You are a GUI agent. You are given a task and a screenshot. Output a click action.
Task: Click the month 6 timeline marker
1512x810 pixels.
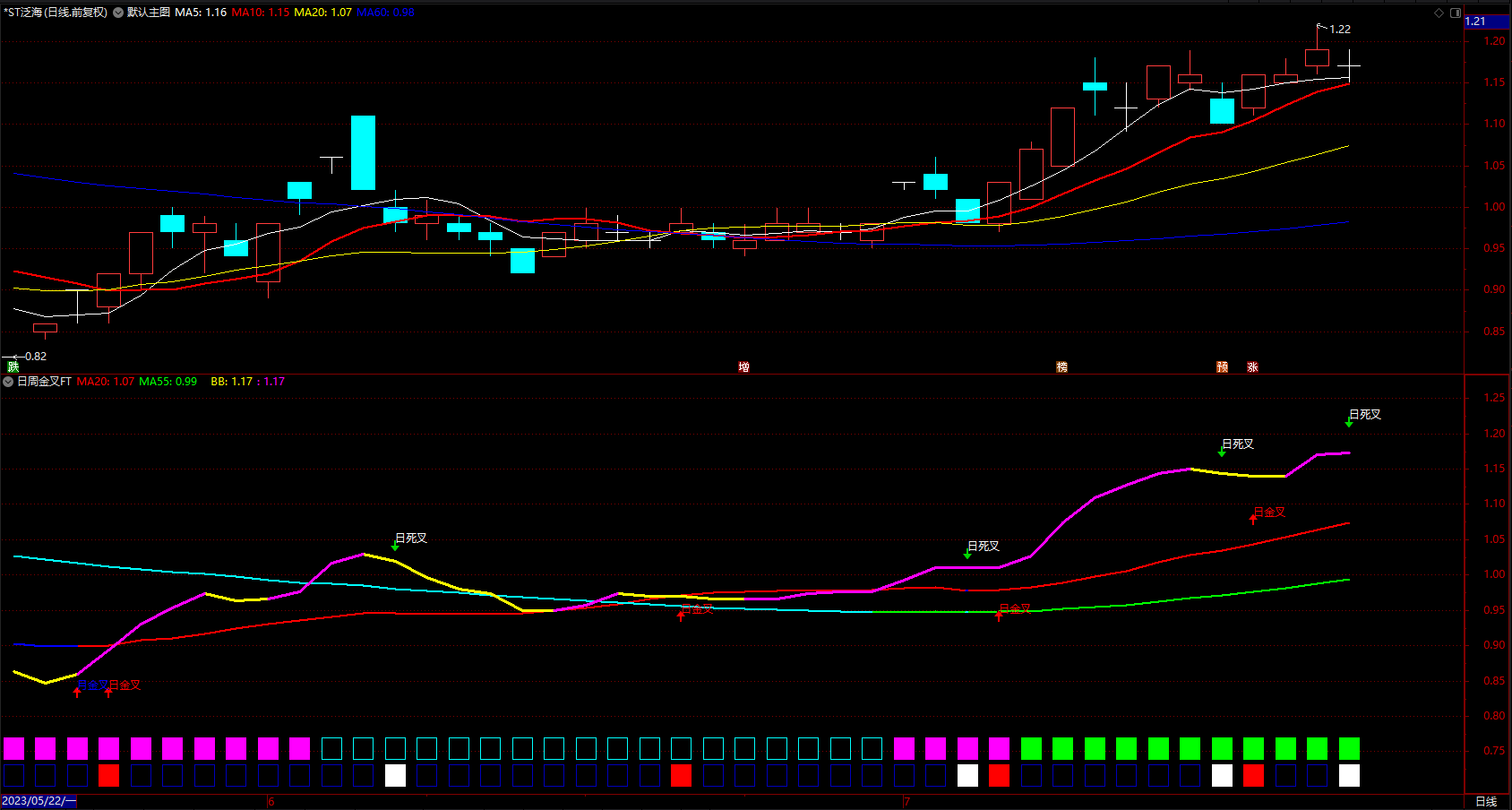click(x=271, y=802)
